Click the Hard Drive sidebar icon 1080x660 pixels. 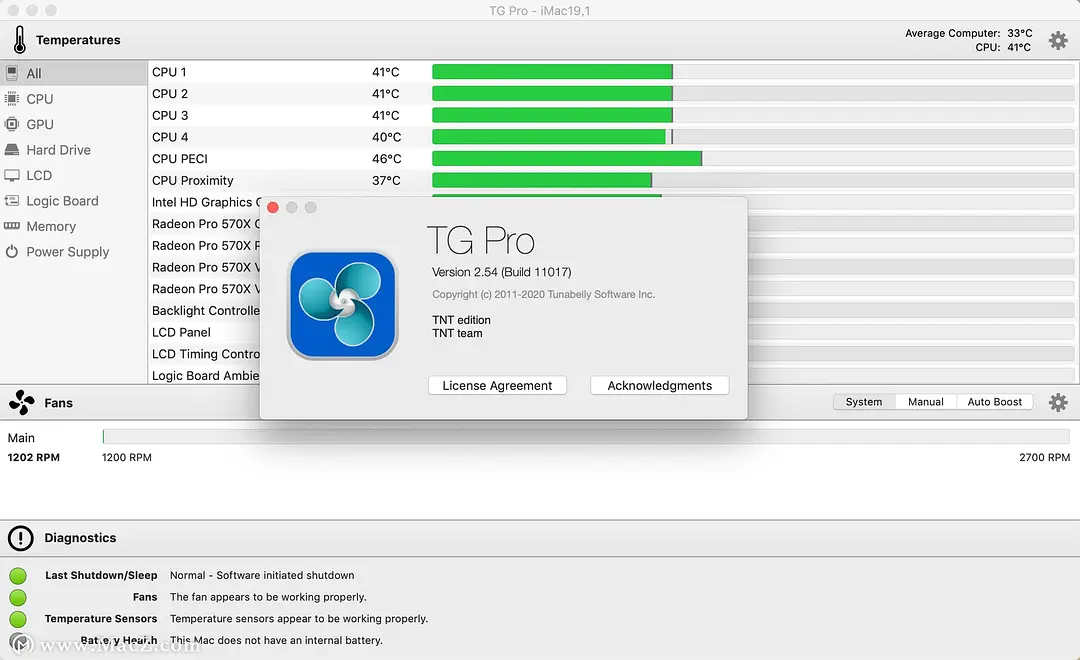coord(12,149)
